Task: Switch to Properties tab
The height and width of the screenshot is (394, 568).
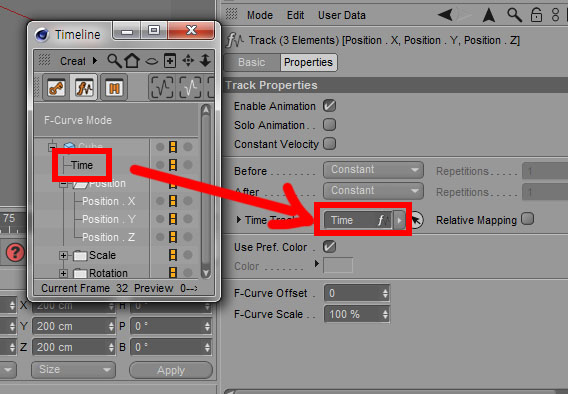Action: [x=308, y=62]
